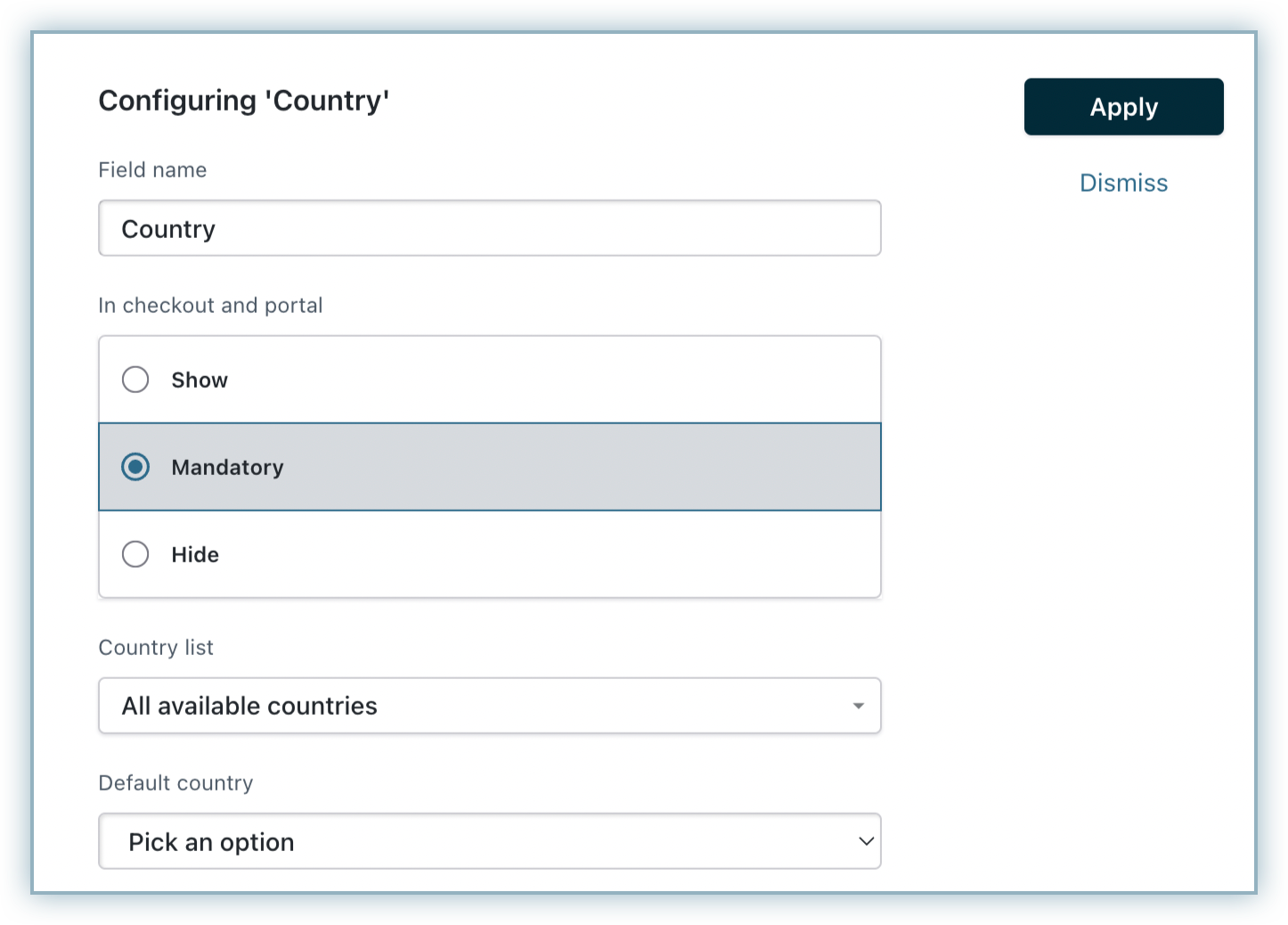Click the Default country chevron icon

865,841
